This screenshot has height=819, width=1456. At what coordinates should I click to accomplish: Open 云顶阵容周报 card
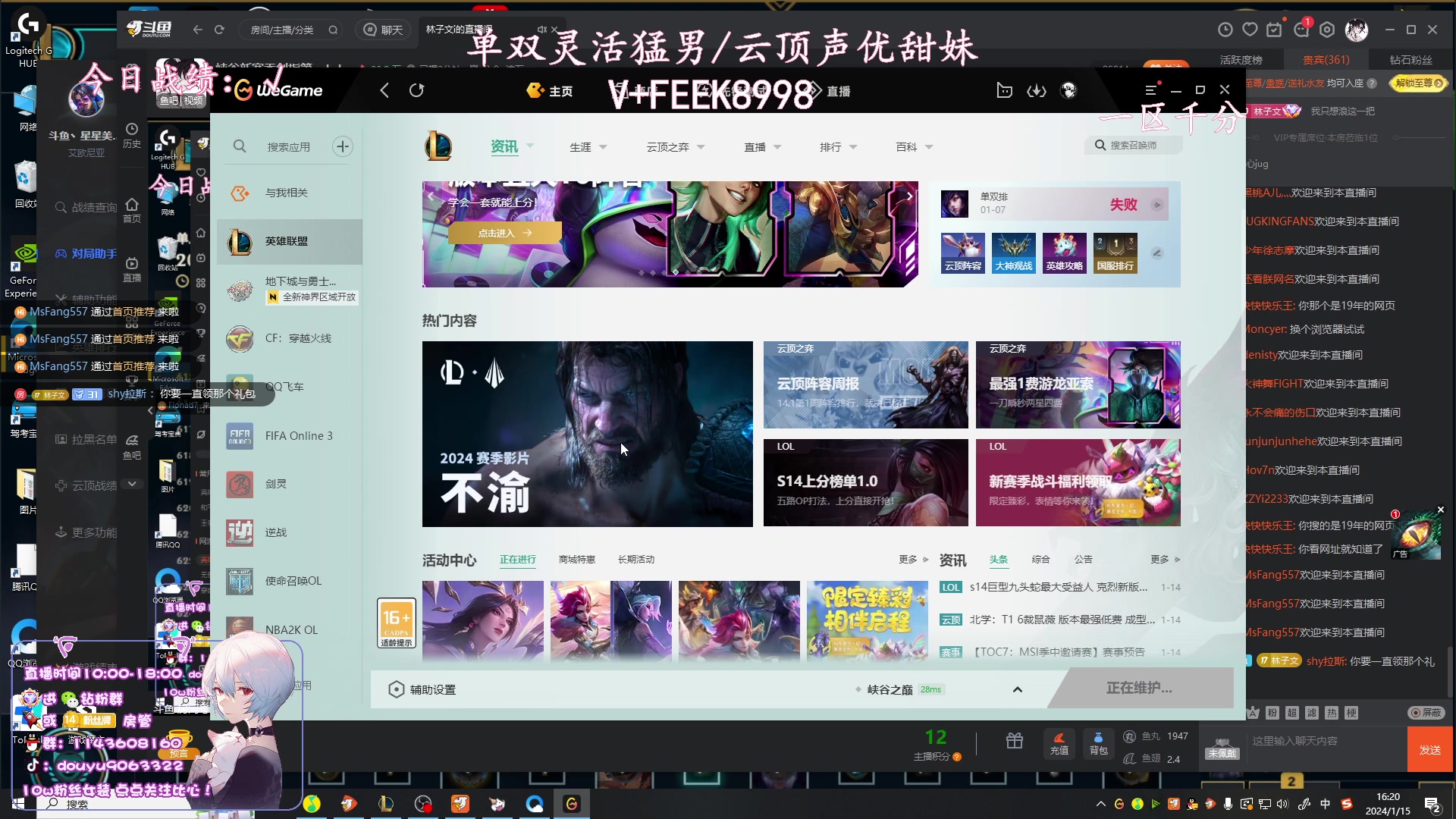[865, 384]
